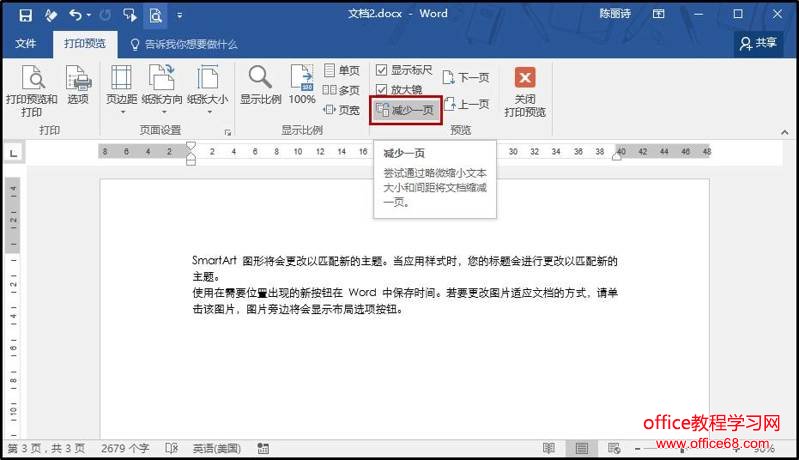Screen dimensions: 799x460
Task: Set zoom to 100% button
Action: coord(302,85)
